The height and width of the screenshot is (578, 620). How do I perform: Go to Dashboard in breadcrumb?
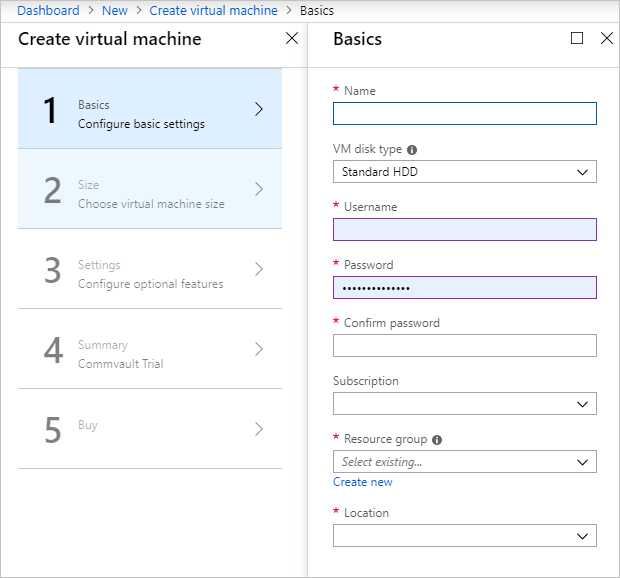pos(48,11)
